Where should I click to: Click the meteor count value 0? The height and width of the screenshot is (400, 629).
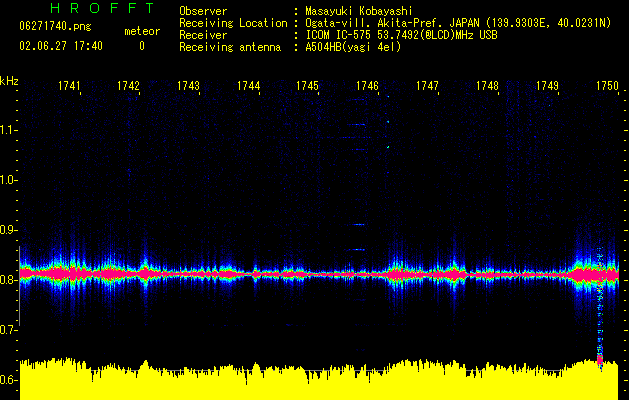[142, 46]
